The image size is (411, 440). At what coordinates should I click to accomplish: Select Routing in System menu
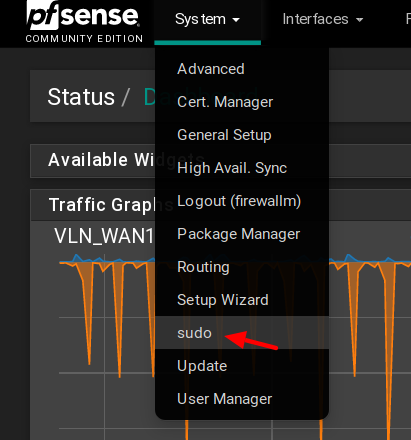point(242,267)
